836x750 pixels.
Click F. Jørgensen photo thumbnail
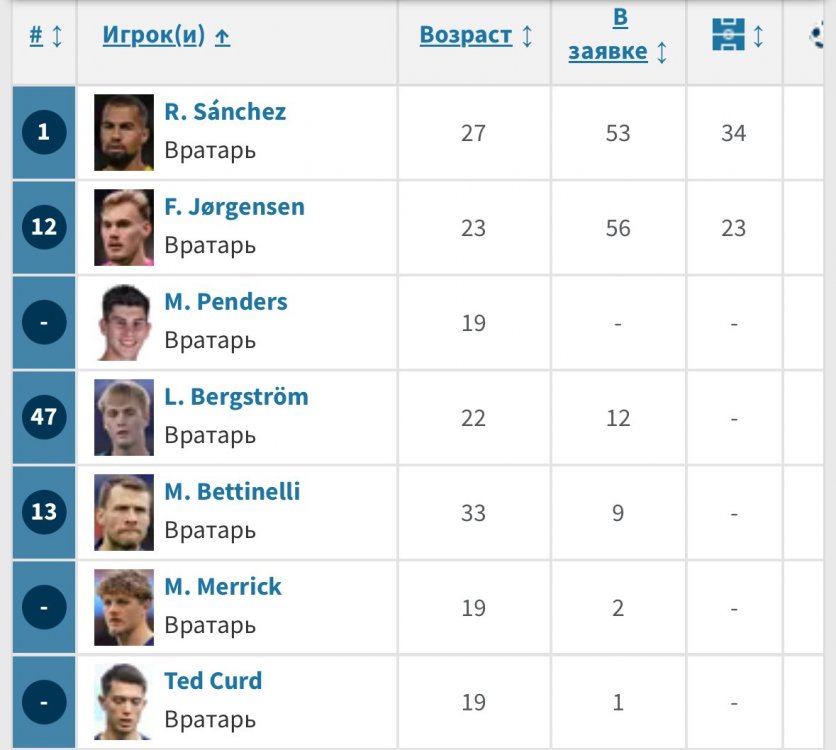[124, 228]
